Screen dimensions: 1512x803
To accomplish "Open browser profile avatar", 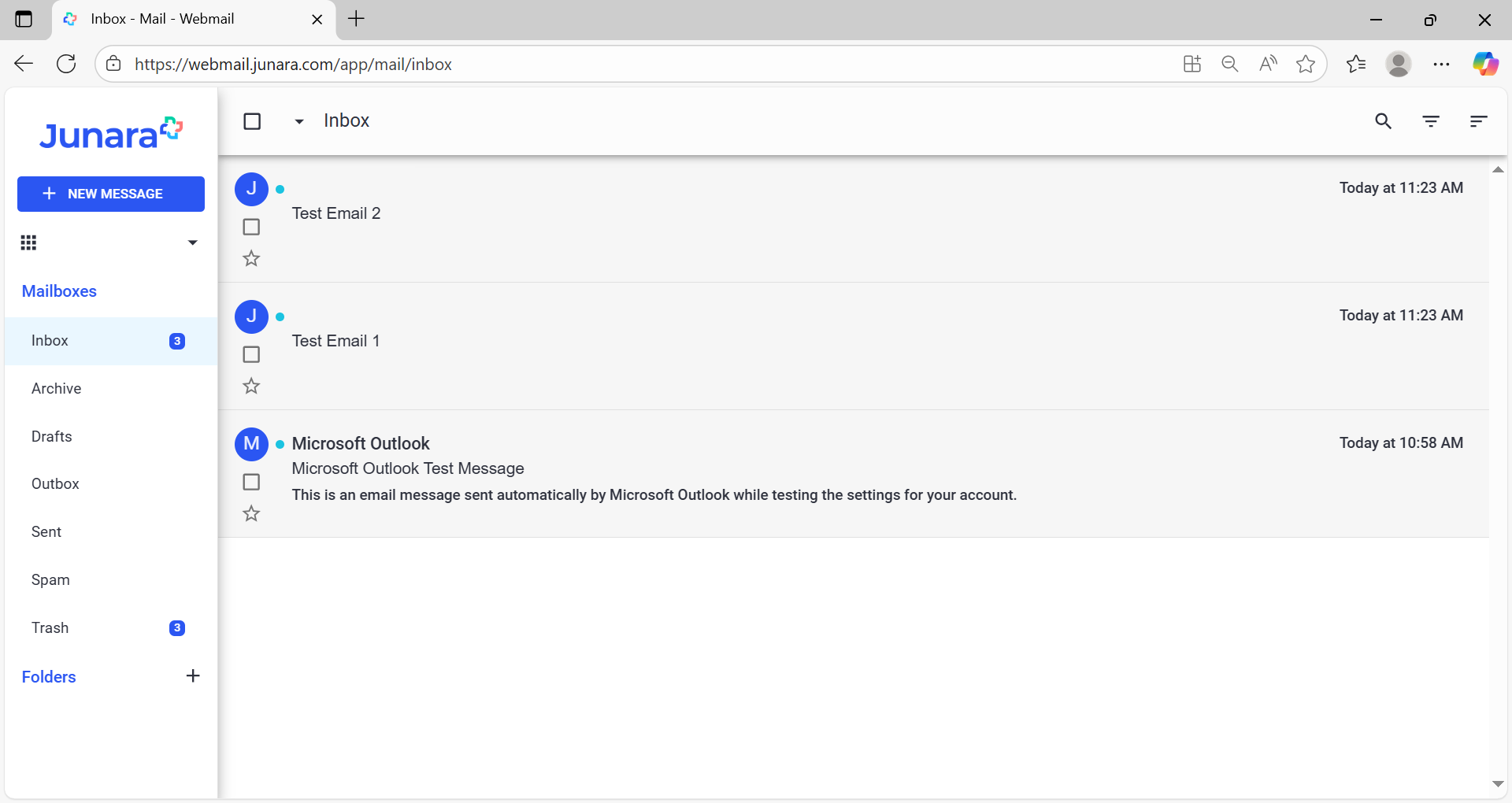I will click(1399, 64).
